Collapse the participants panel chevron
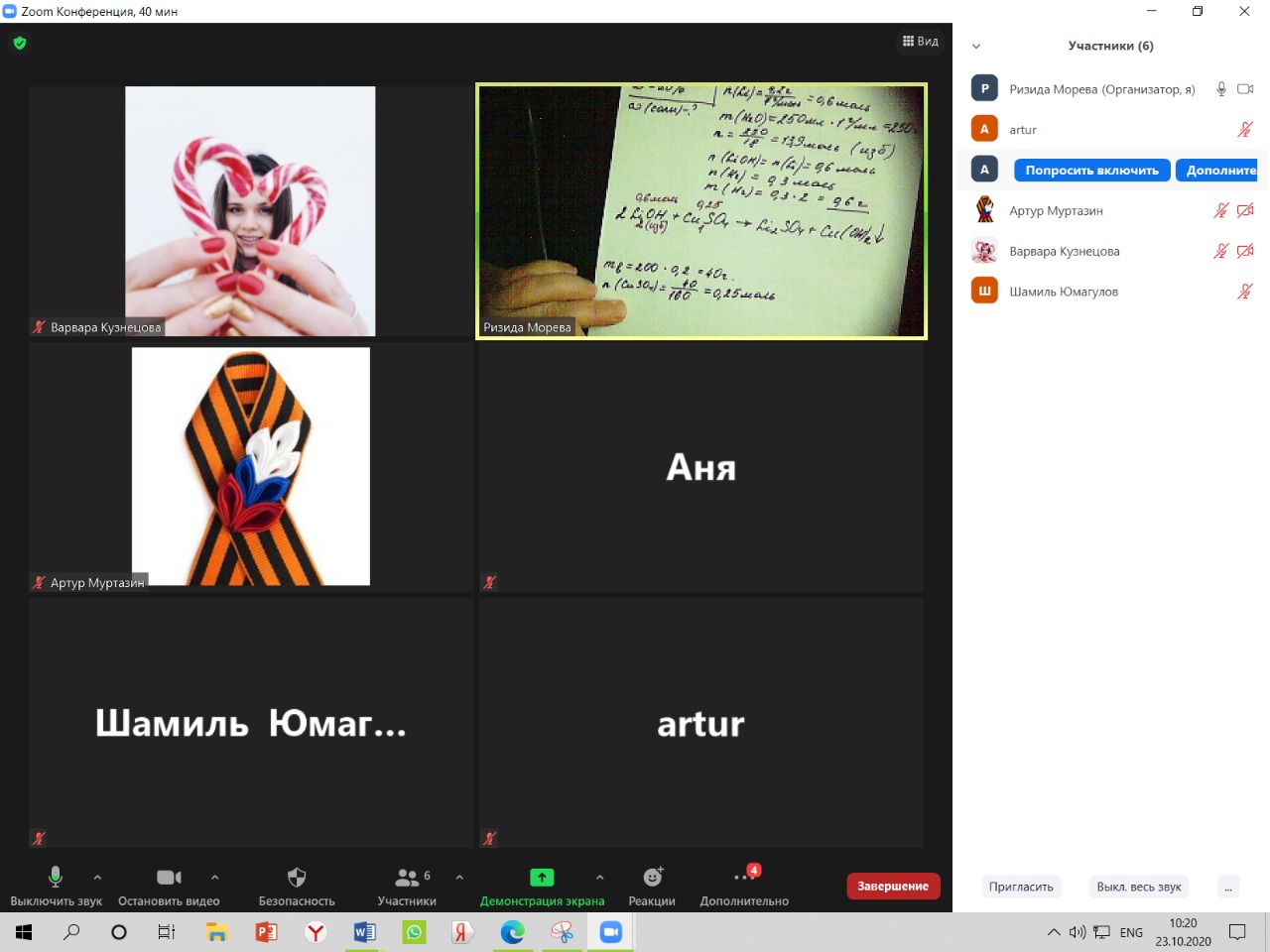The height and width of the screenshot is (952, 1270). click(976, 46)
